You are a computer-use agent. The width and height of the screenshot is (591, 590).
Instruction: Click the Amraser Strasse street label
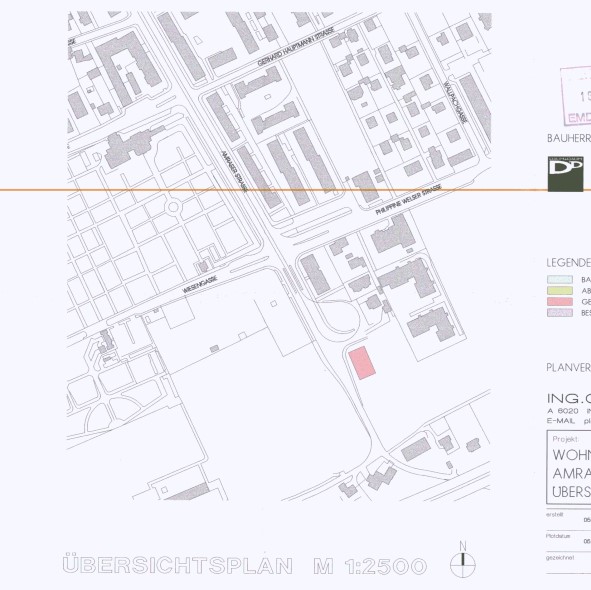[234, 171]
